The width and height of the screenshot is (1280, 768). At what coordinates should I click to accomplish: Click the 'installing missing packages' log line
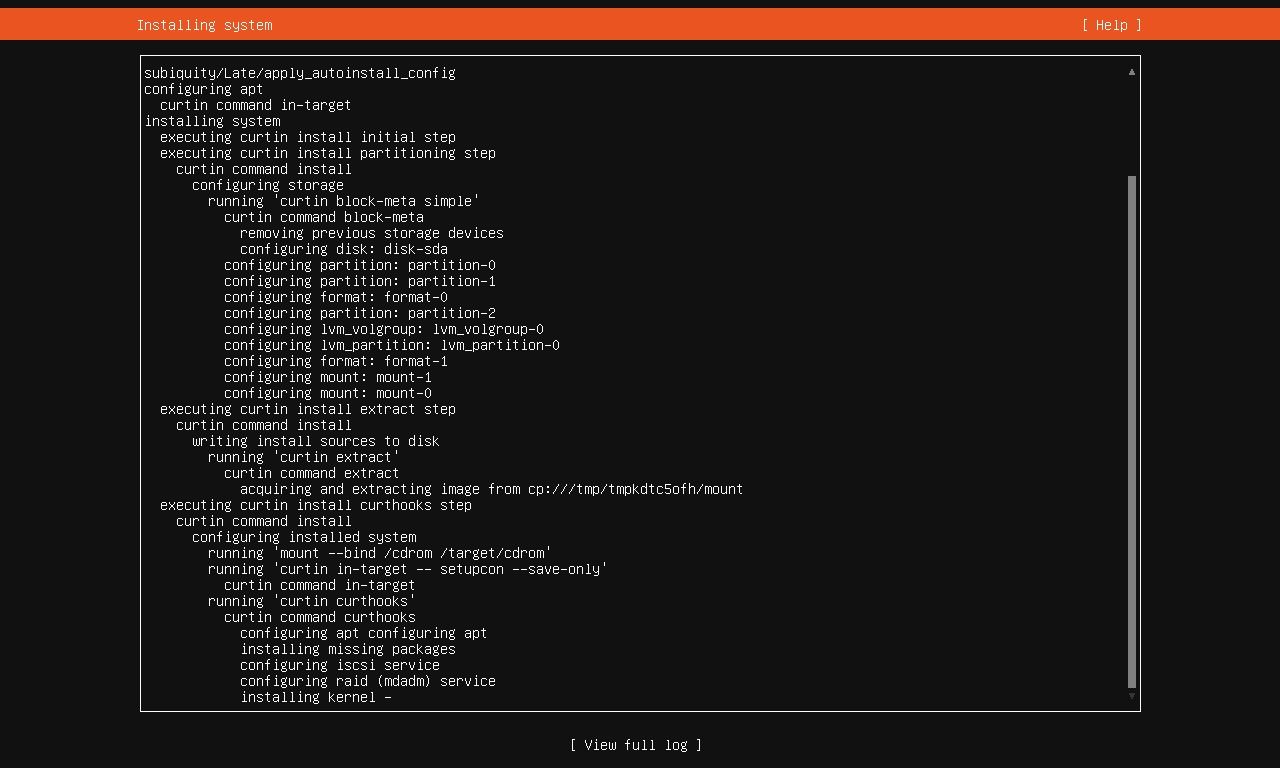(x=347, y=649)
